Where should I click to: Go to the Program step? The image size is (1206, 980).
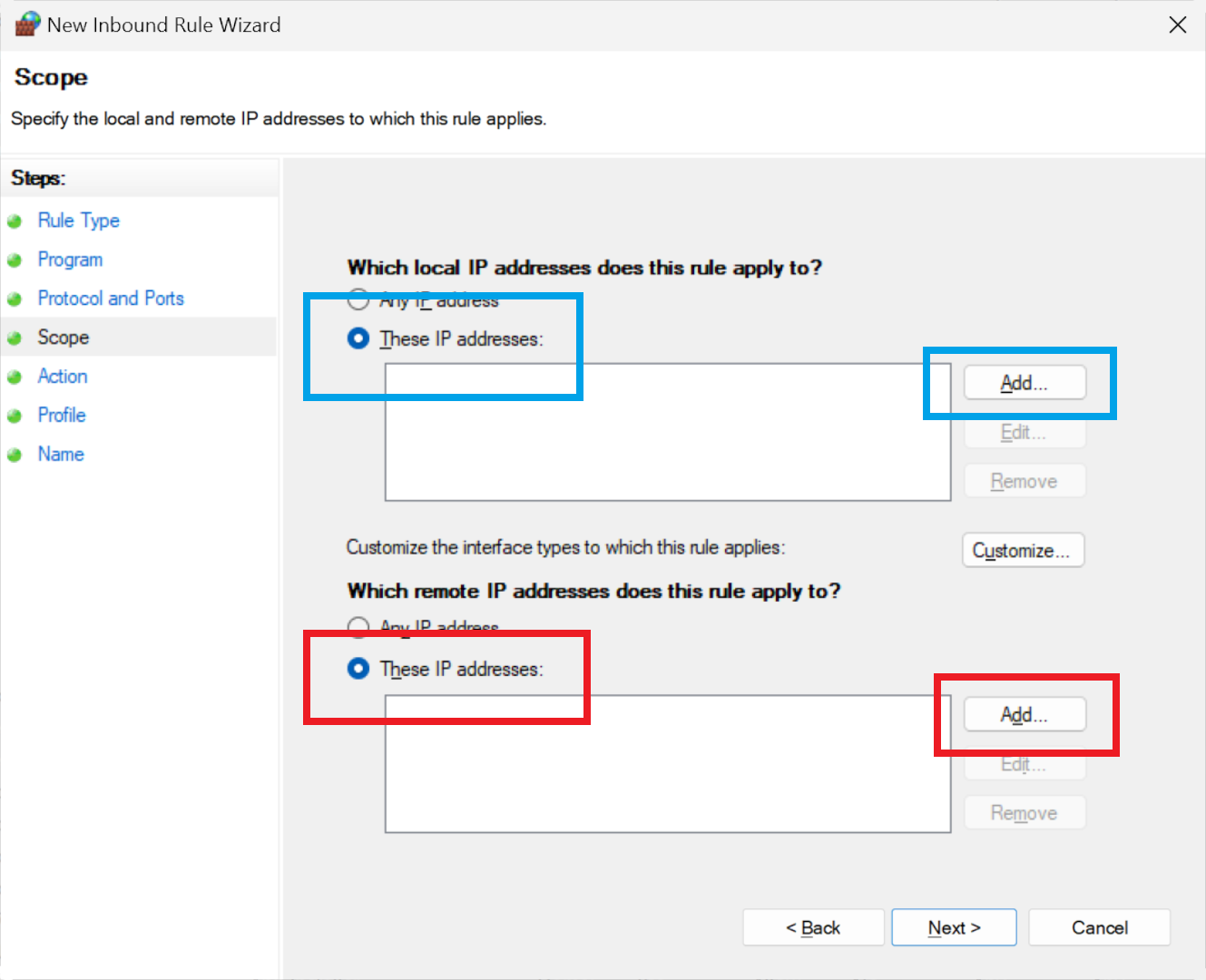[x=70, y=260]
